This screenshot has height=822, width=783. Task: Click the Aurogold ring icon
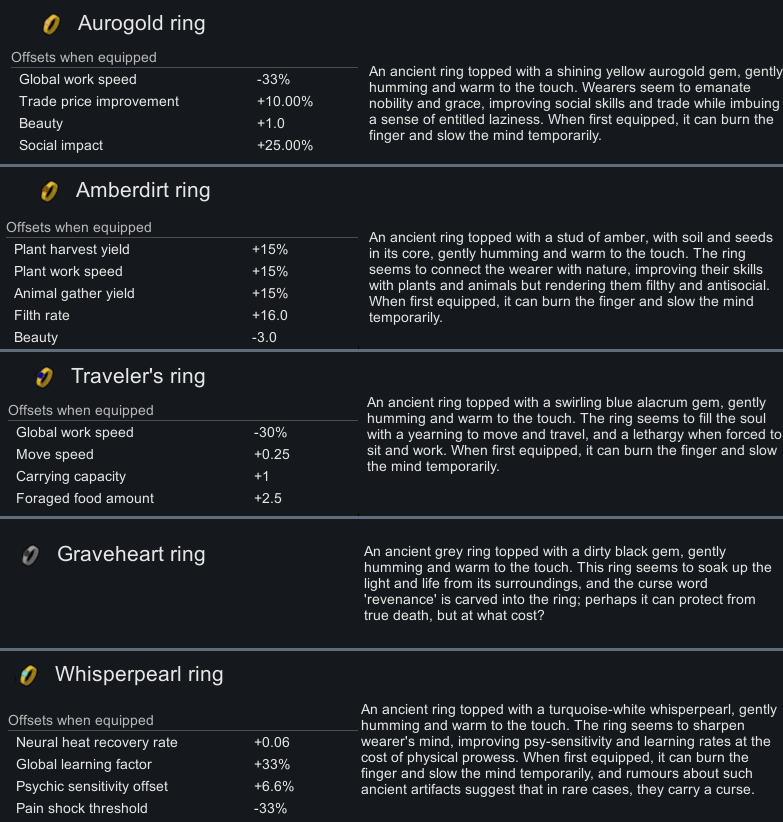point(51,25)
